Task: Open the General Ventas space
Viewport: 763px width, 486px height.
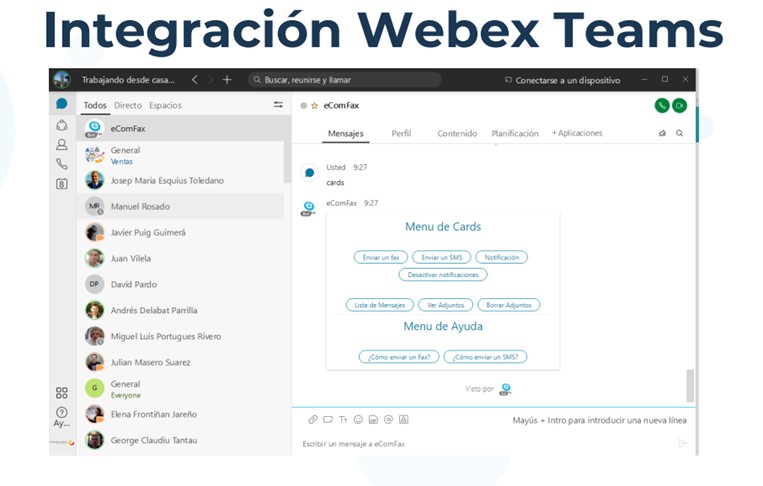Action: pos(180,155)
